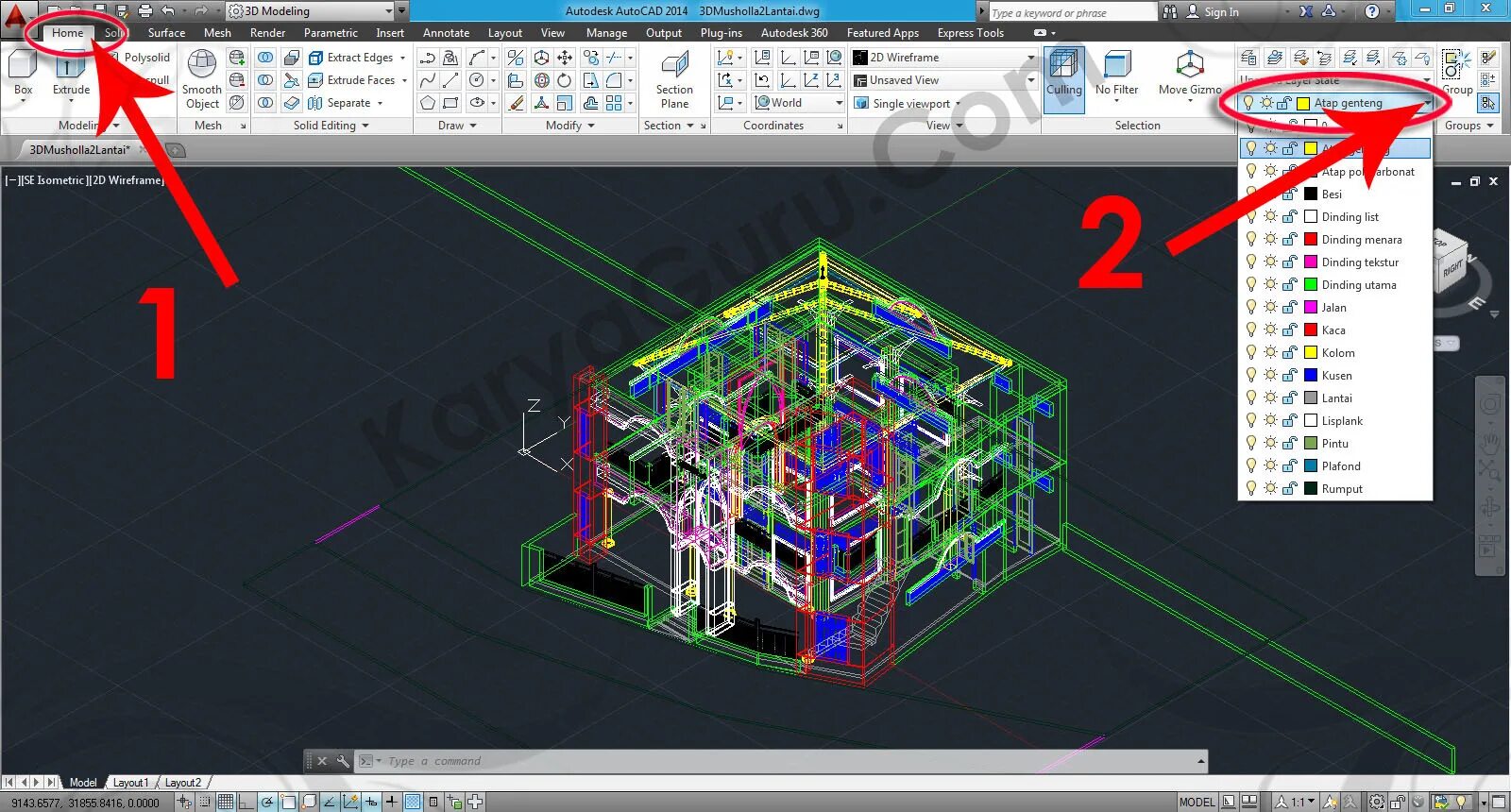Open the Help question mark
Viewport: 1511px width, 812px height.
click(1372, 11)
